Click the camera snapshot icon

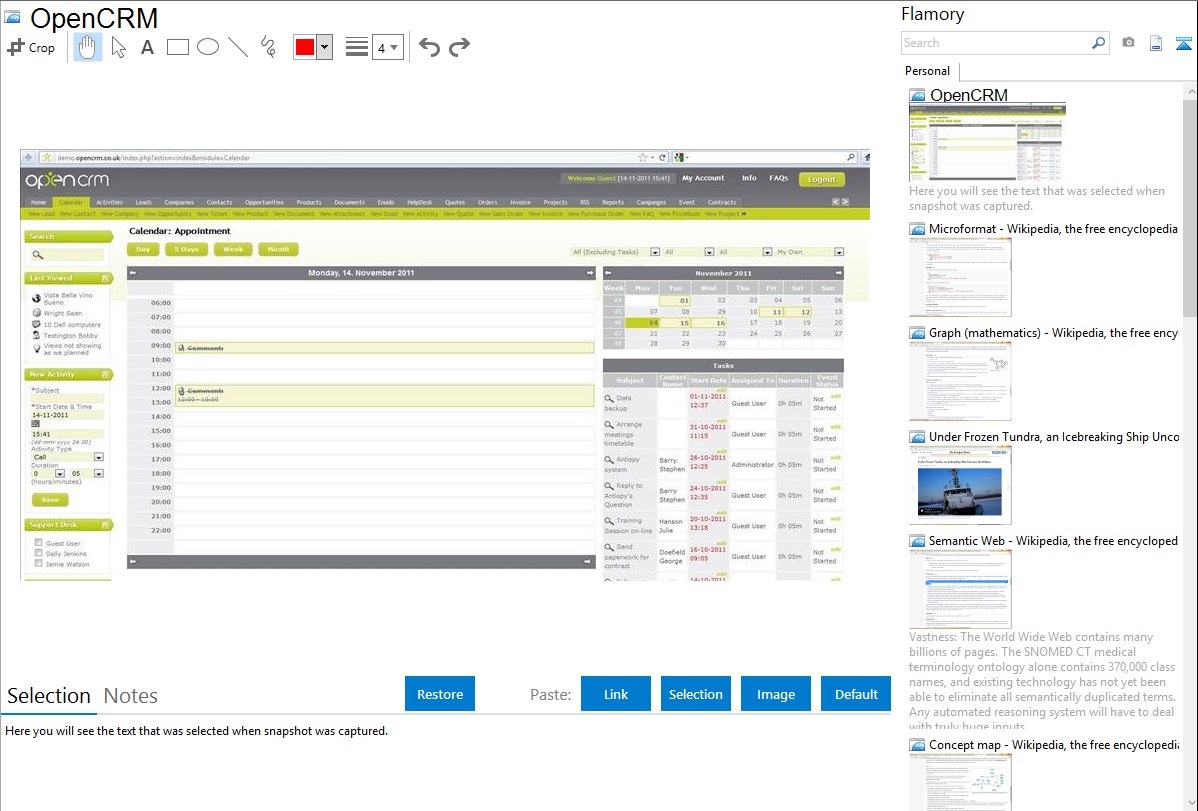click(1128, 43)
